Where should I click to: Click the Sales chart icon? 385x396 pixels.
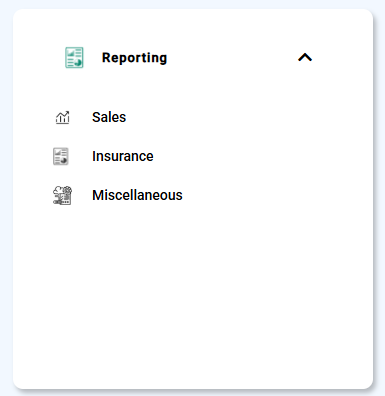(x=62, y=117)
